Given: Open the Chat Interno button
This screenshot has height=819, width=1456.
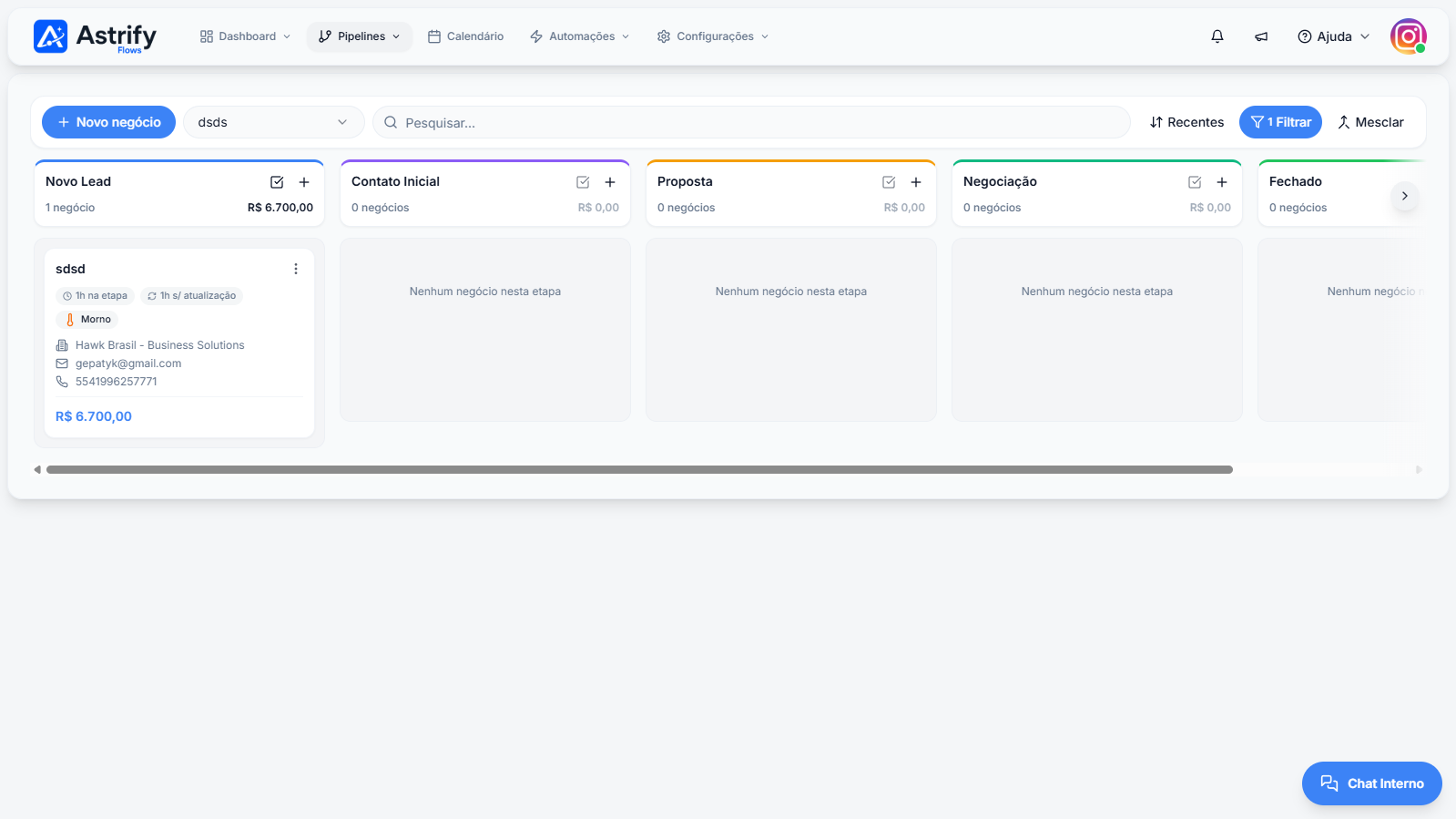Looking at the screenshot, I should 1371,783.
